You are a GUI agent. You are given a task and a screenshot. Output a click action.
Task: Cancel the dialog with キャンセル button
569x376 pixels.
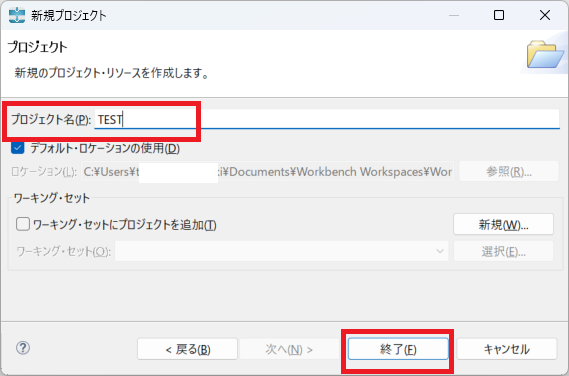[x=507, y=349]
